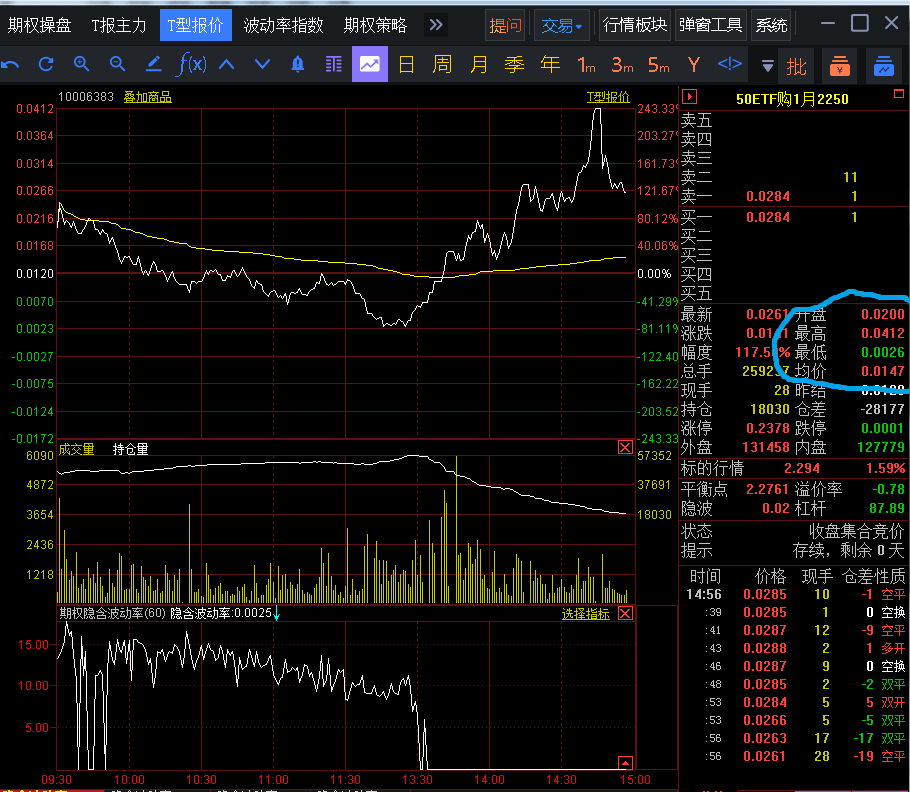Image resolution: width=910 pixels, height=792 pixels.
Task: Click the 期权隐含波动率(60) indicator label
Action: (113, 613)
